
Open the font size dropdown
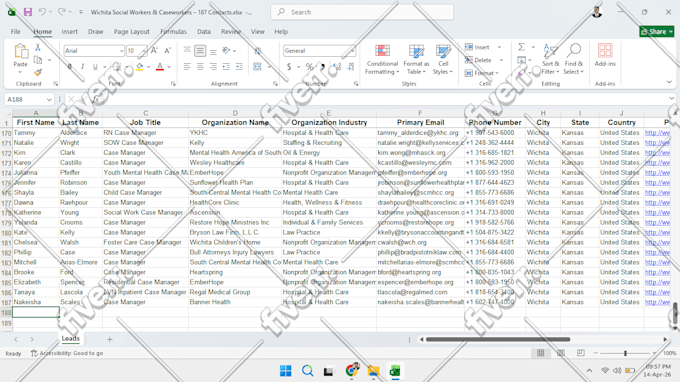coord(144,51)
